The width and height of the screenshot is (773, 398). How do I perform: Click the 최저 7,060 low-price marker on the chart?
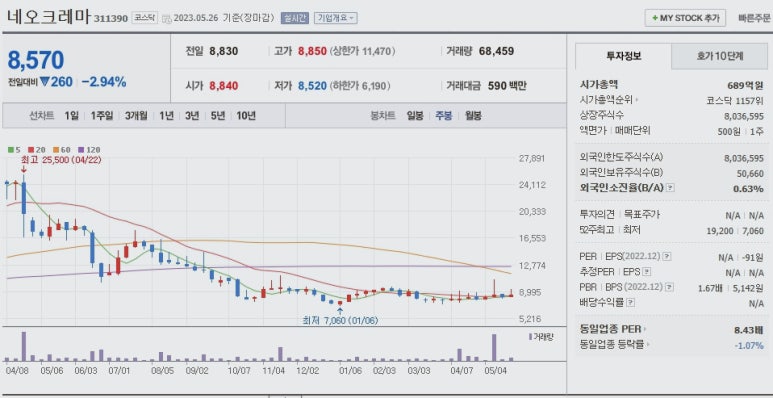click(340, 320)
